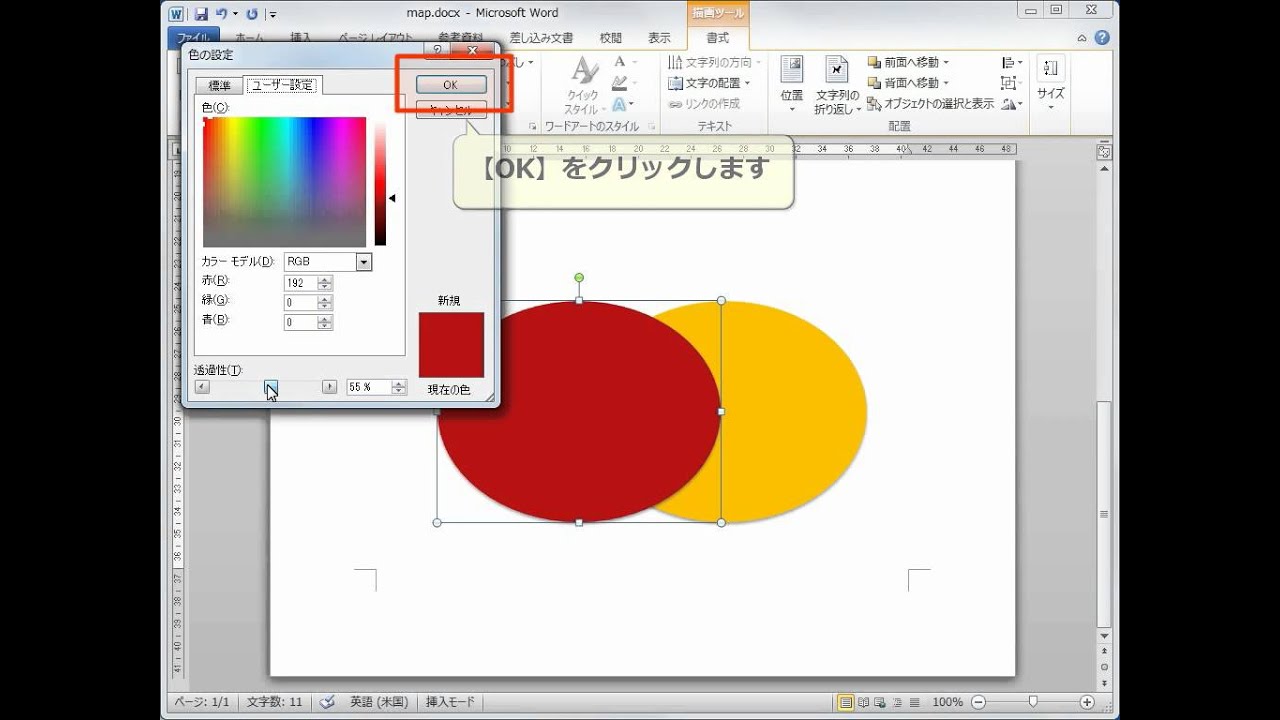Switch to 表示 View tab
Image resolution: width=1280 pixels, height=720 pixels.
(x=659, y=38)
